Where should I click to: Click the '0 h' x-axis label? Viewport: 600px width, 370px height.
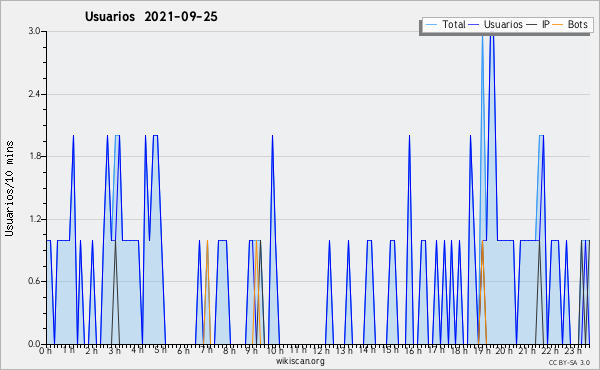pyautogui.click(x=45, y=350)
